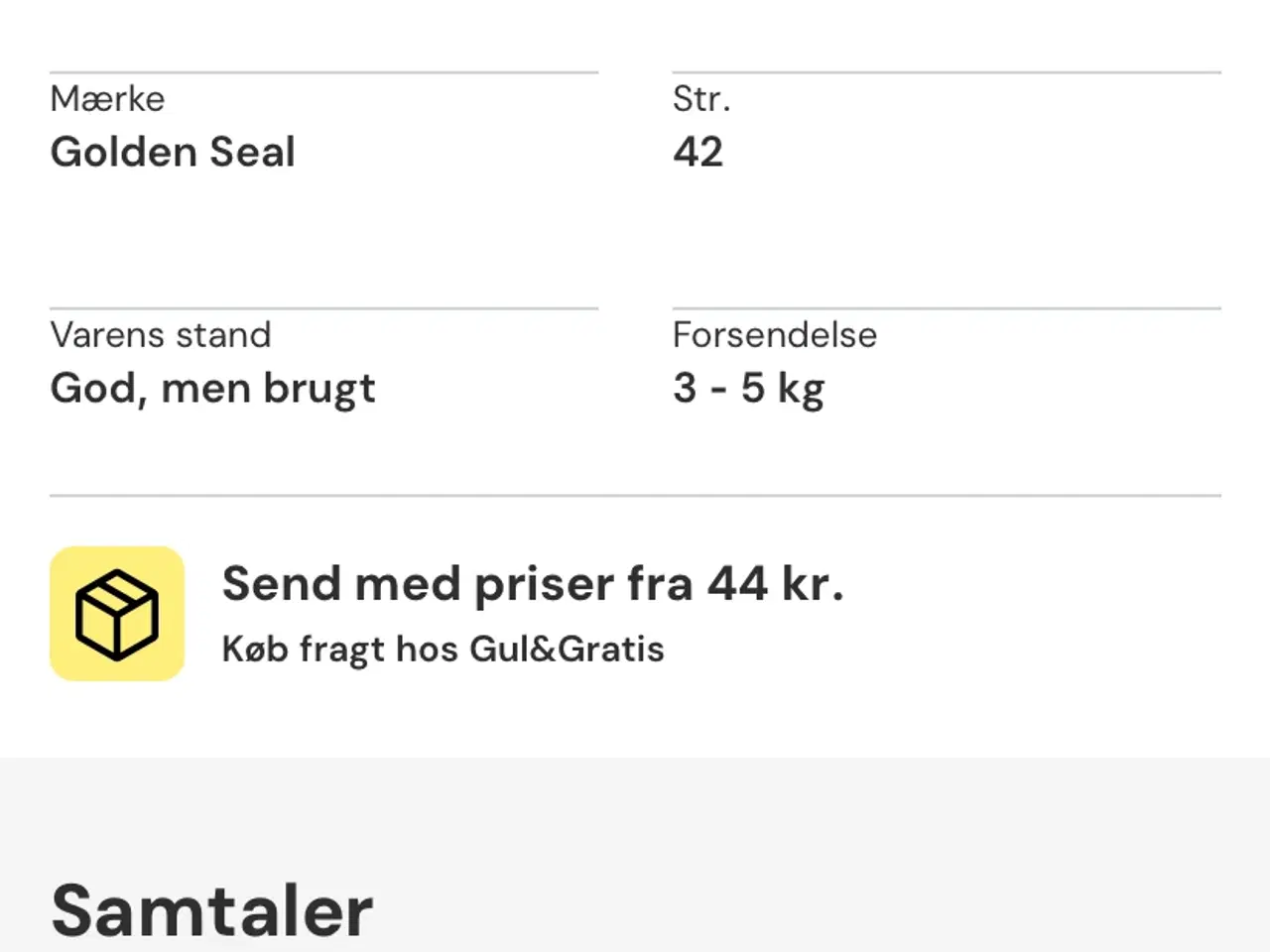Open the 'Str.' size detail
The image size is (1270, 952).
(701, 98)
